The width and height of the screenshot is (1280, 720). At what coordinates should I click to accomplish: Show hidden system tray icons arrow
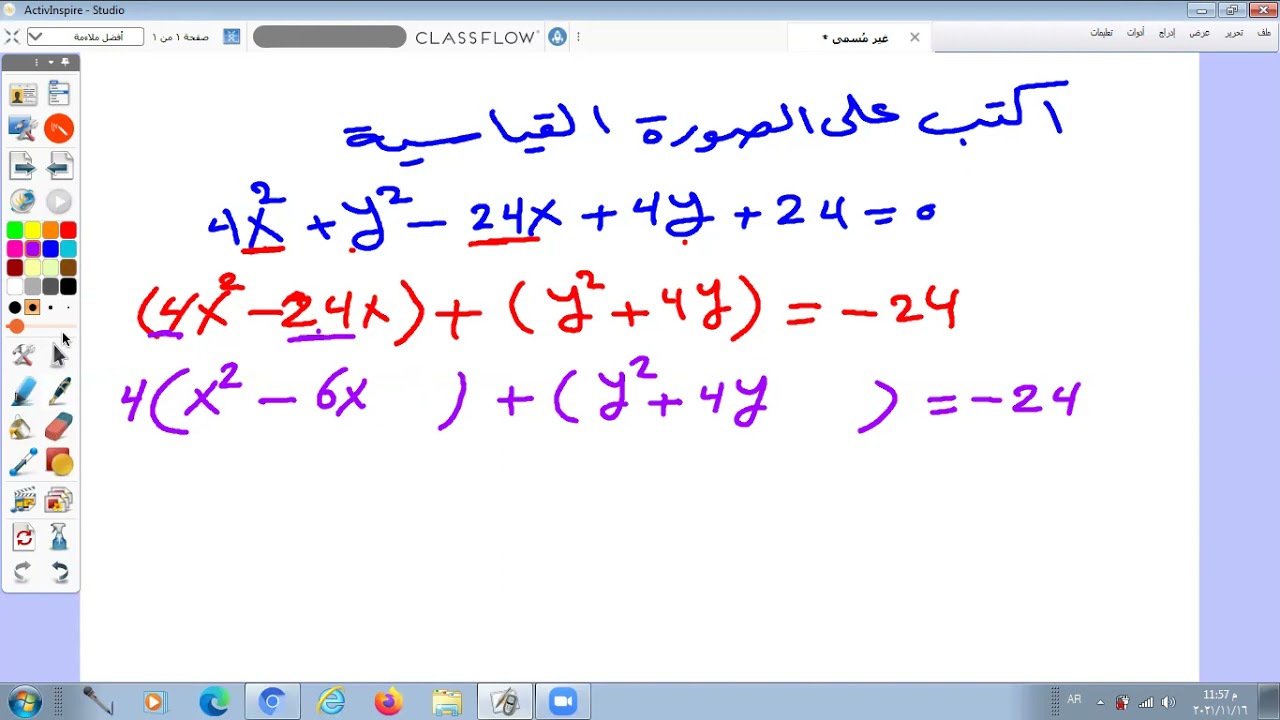1100,702
